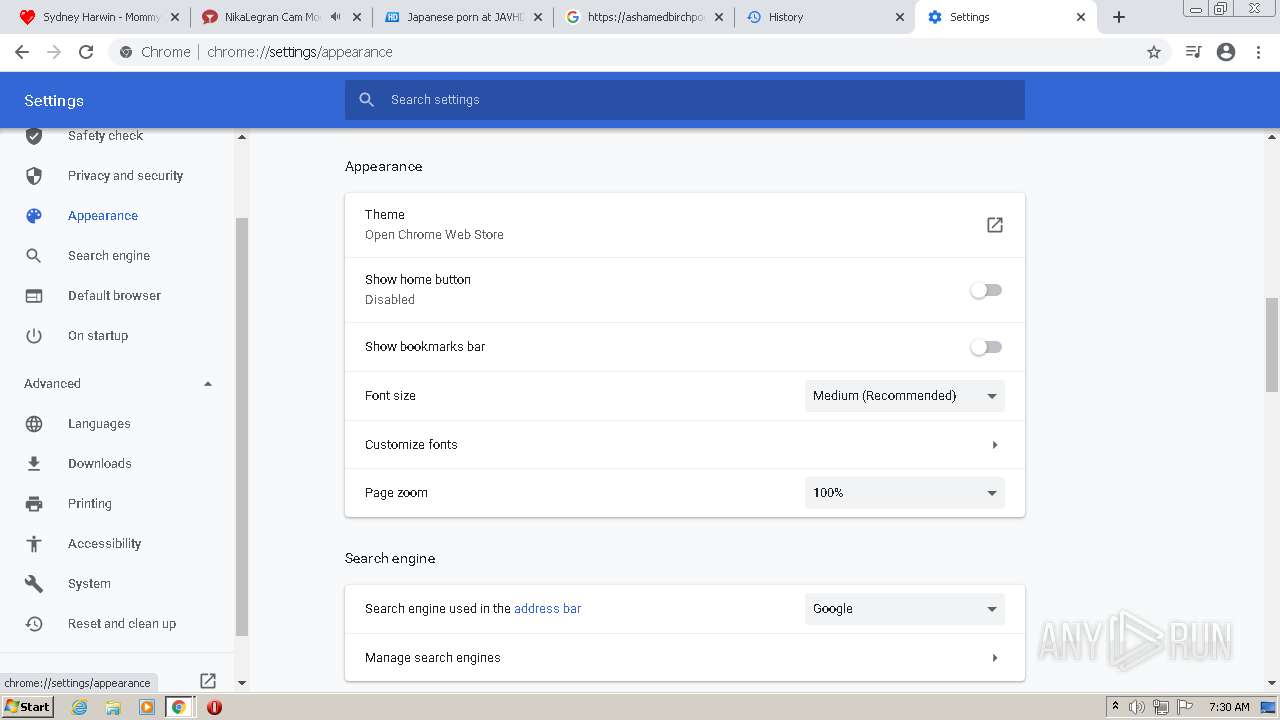
Task: Click the taskbar clock showing 7:30 AM
Action: (1229, 707)
